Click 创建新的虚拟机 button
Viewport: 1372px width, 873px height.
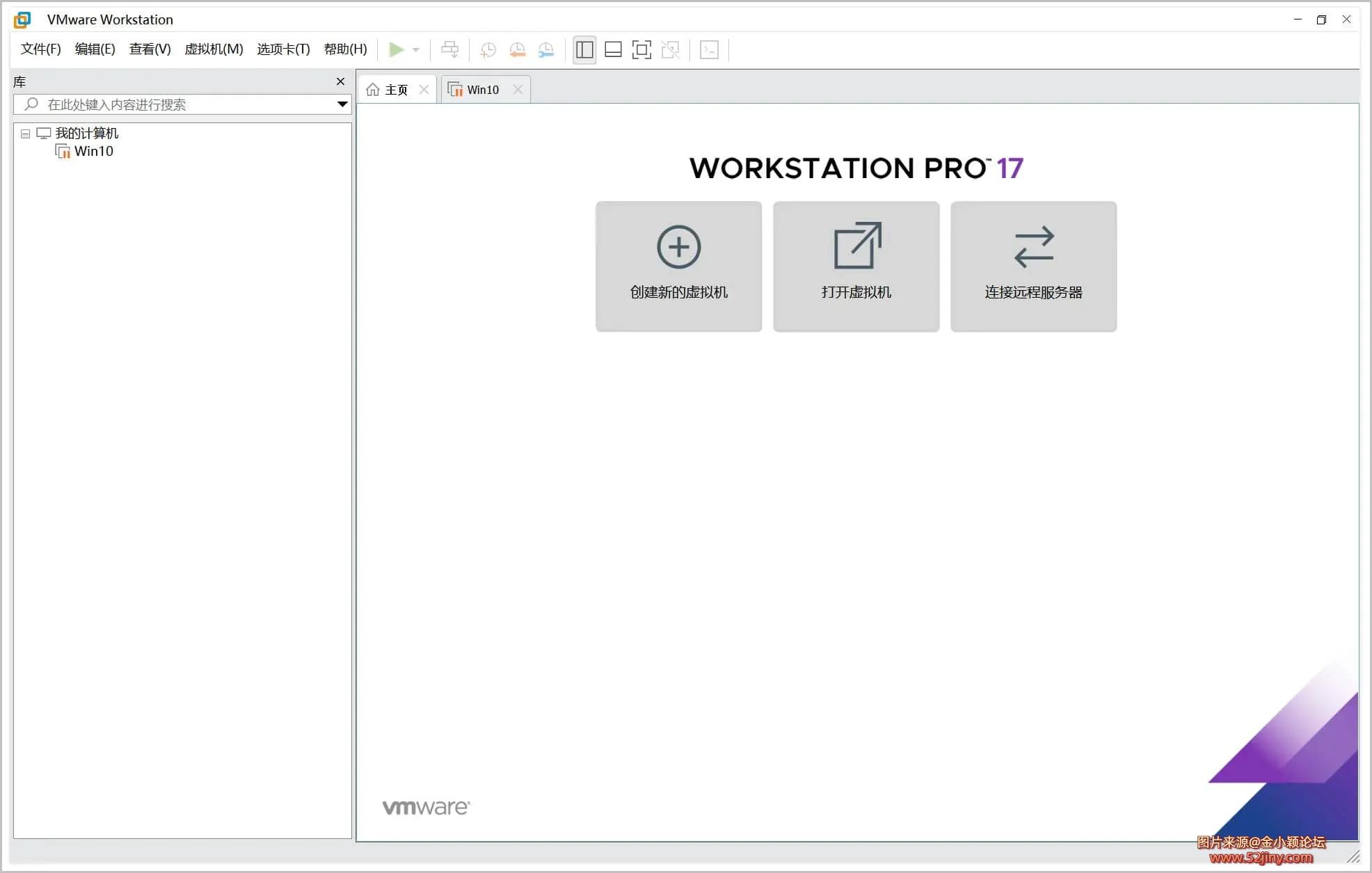[x=678, y=266]
